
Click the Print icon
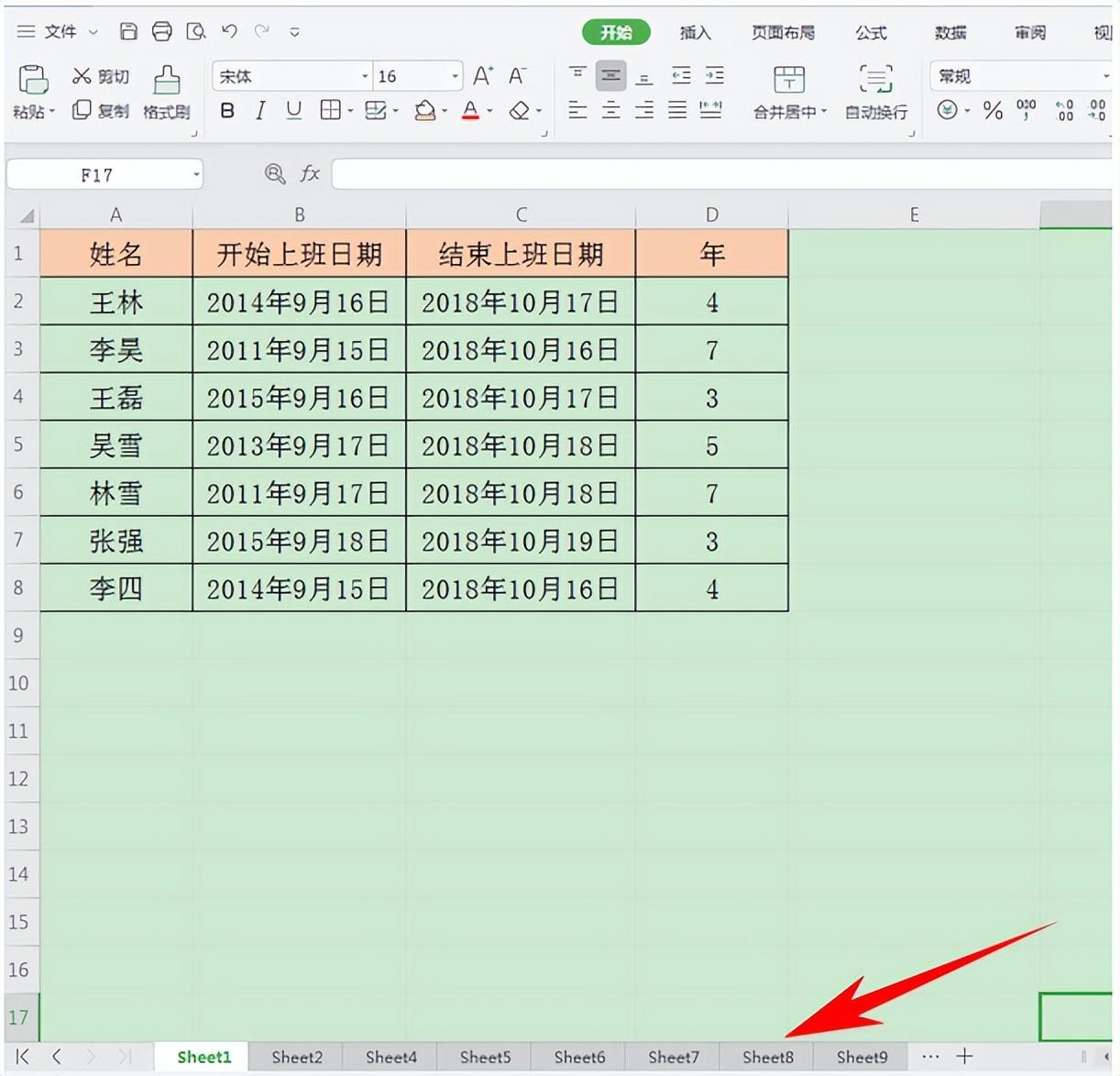tap(162, 31)
